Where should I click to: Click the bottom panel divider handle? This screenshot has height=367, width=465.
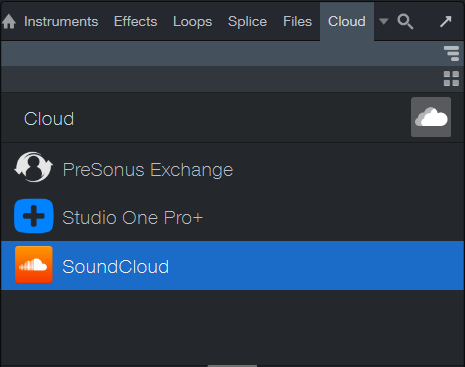(x=232, y=366)
